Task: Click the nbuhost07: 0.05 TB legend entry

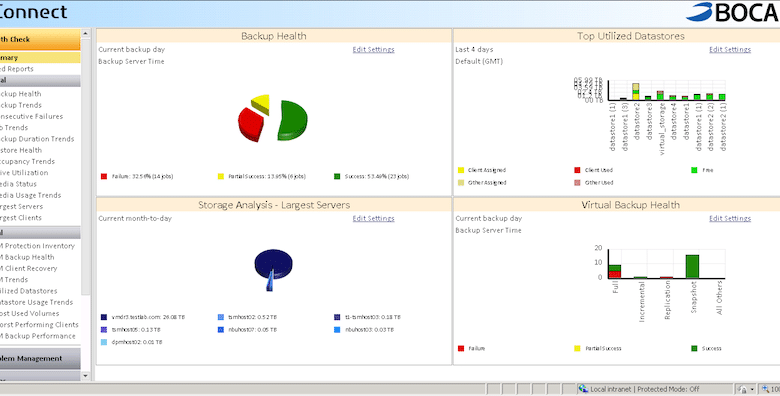Action: point(247,329)
